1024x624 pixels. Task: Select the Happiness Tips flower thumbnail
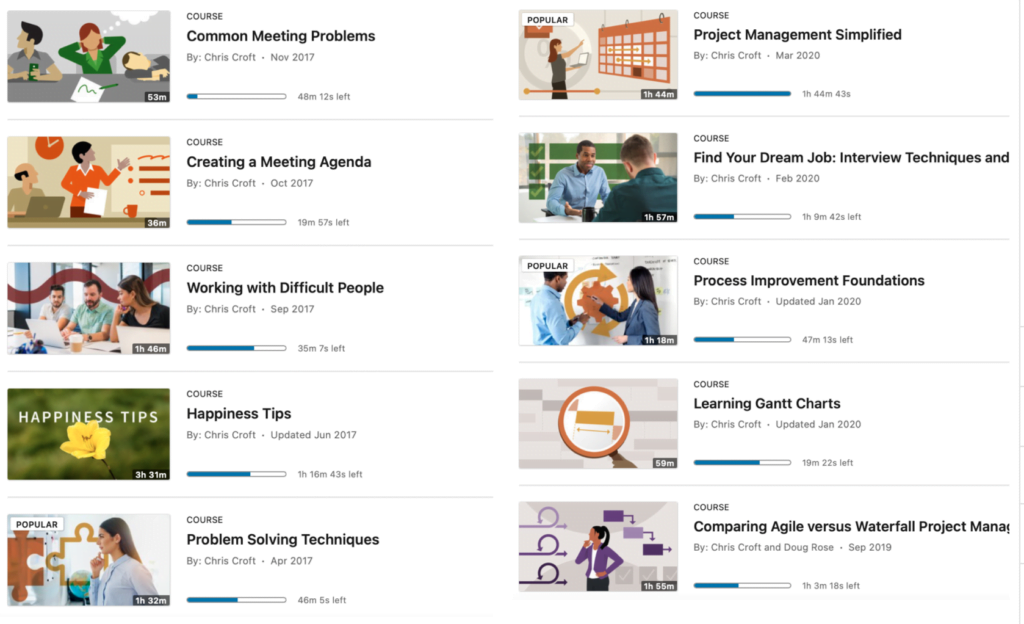(88, 434)
